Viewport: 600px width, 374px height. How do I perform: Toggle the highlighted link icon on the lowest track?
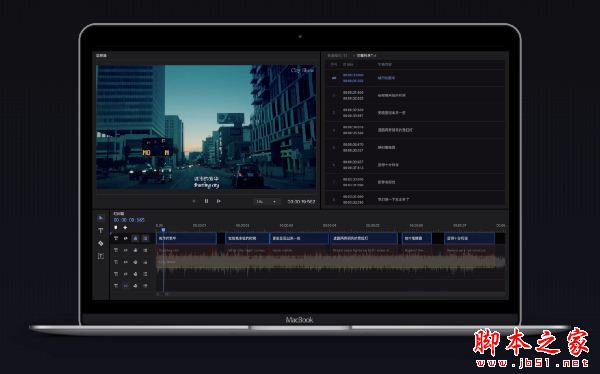pyautogui.click(x=126, y=286)
